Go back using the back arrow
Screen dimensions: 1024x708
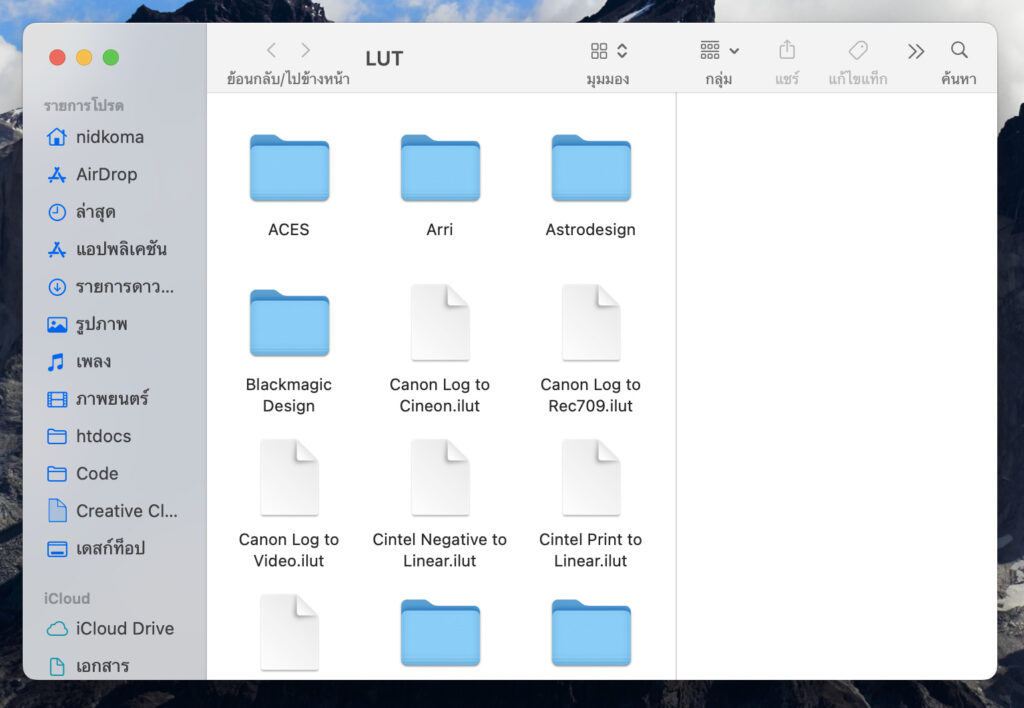(271, 50)
